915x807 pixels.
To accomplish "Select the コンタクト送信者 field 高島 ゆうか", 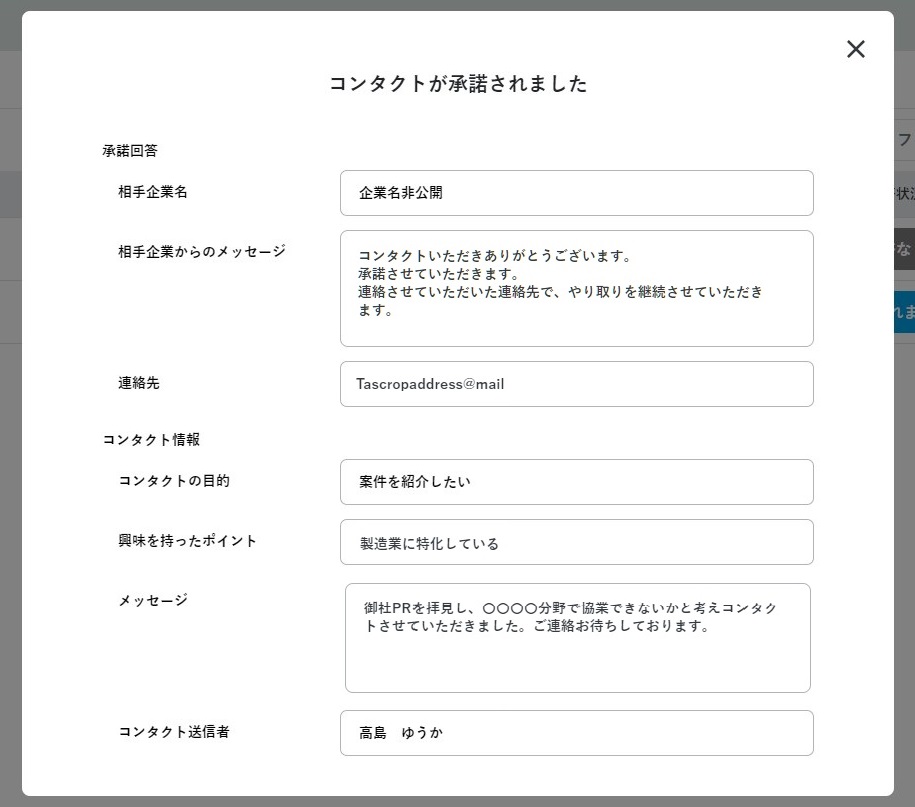I will tap(577, 733).
